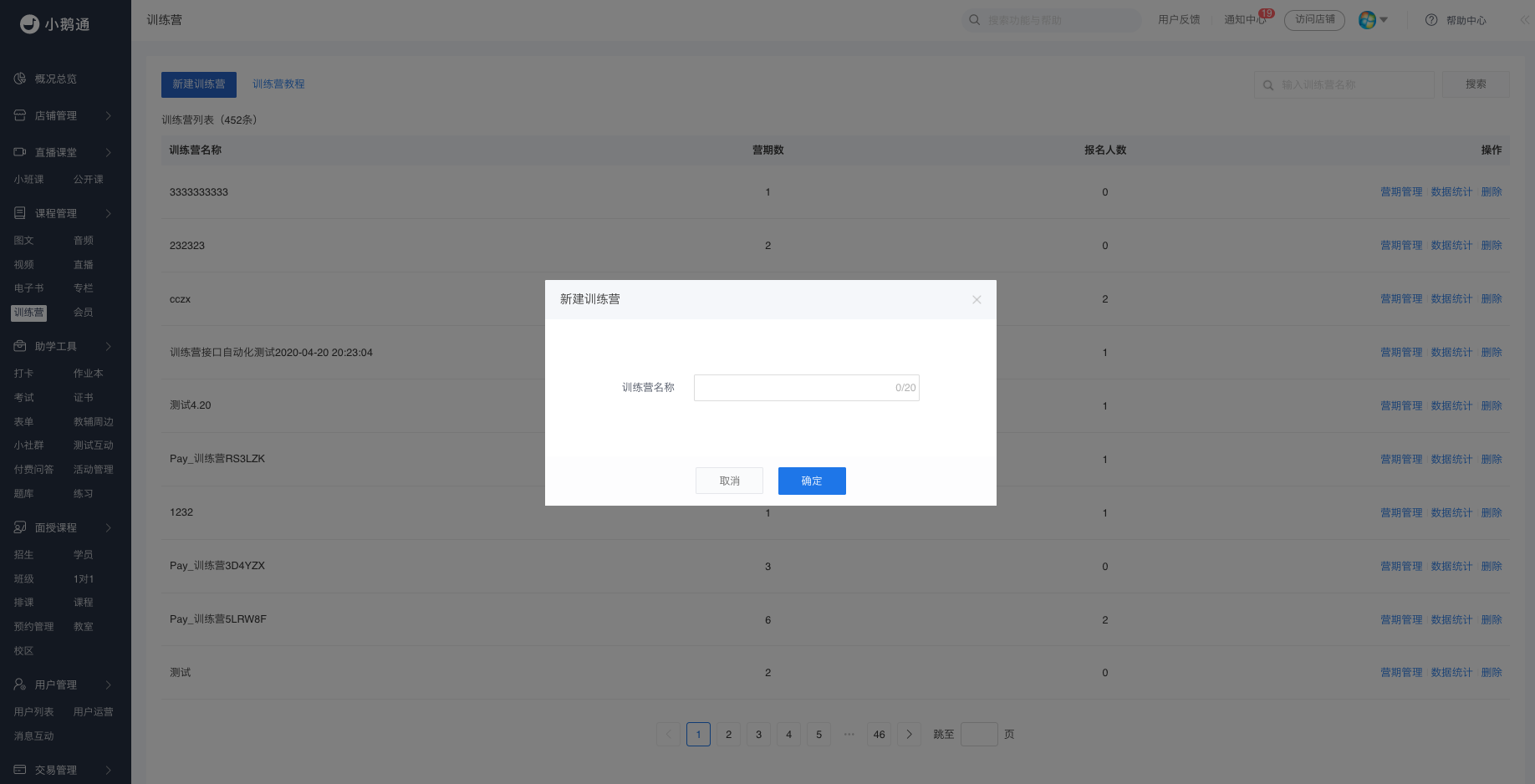
Task: Expand the 店铺管理 chevron
Action: point(109,115)
